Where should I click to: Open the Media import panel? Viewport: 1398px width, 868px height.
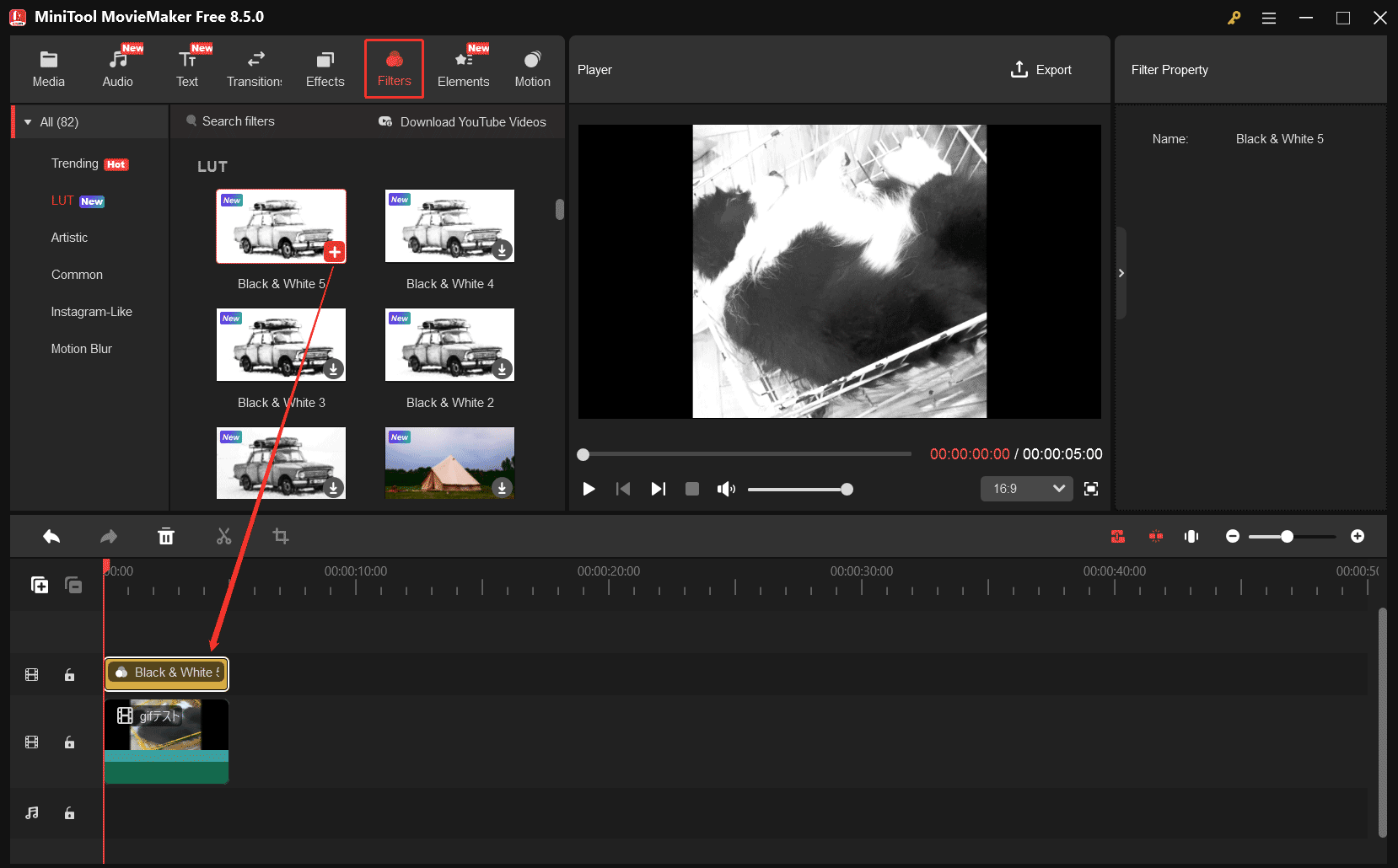click(48, 67)
